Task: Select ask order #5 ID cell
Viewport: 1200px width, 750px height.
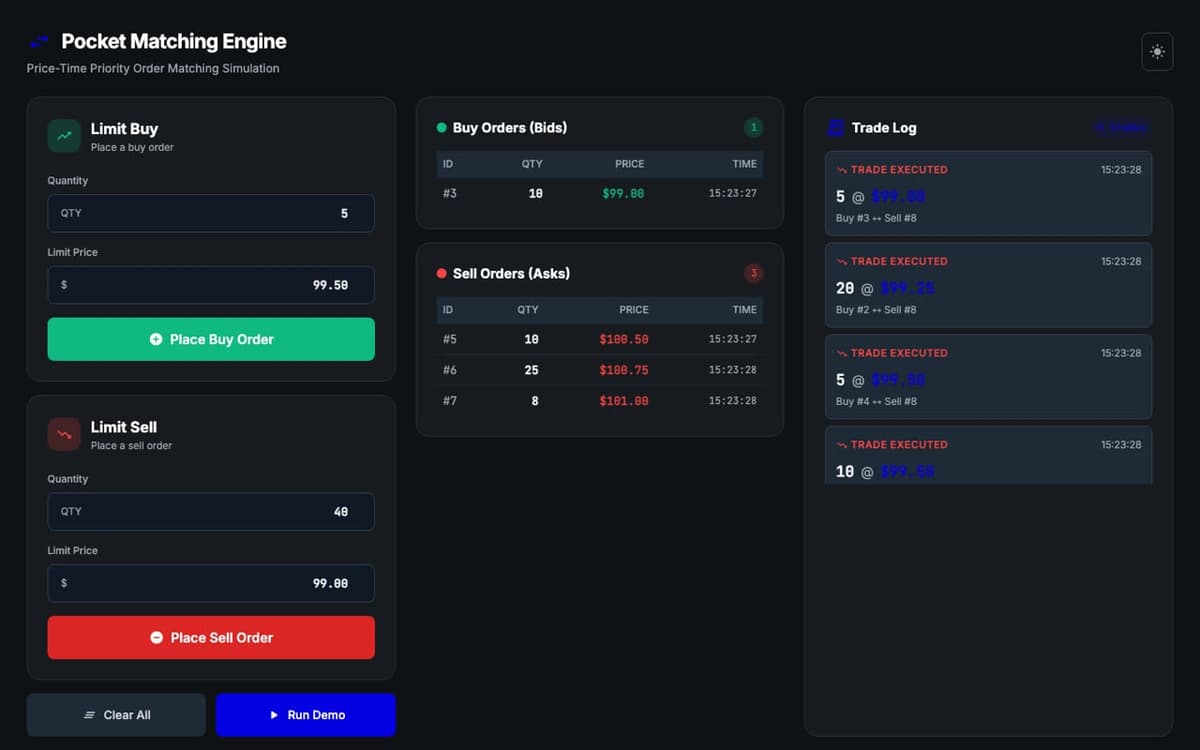Action: [450, 340]
